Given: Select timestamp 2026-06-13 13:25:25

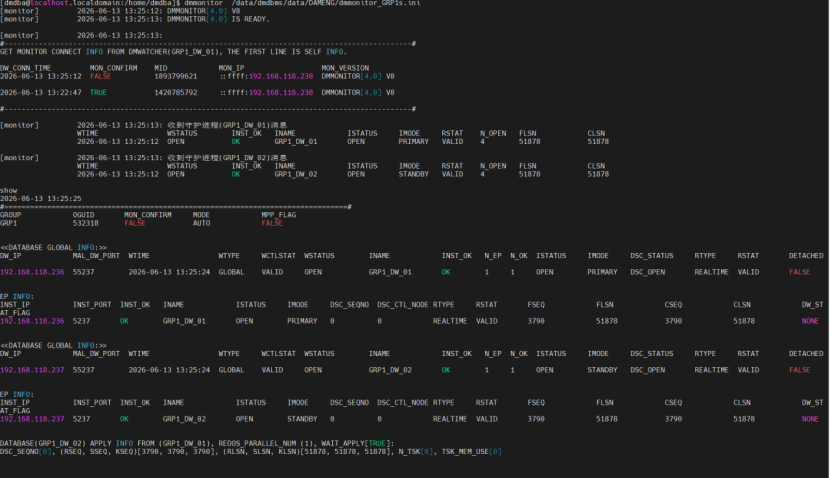Looking at the screenshot, I should click(41, 199).
